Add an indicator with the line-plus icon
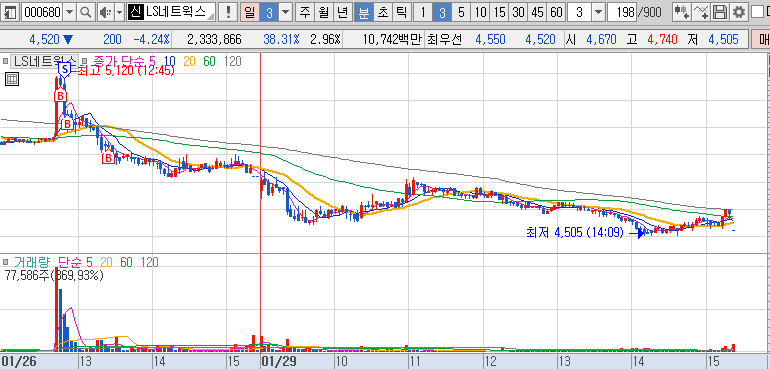This screenshot has height=369, width=770. click(x=702, y=13)
